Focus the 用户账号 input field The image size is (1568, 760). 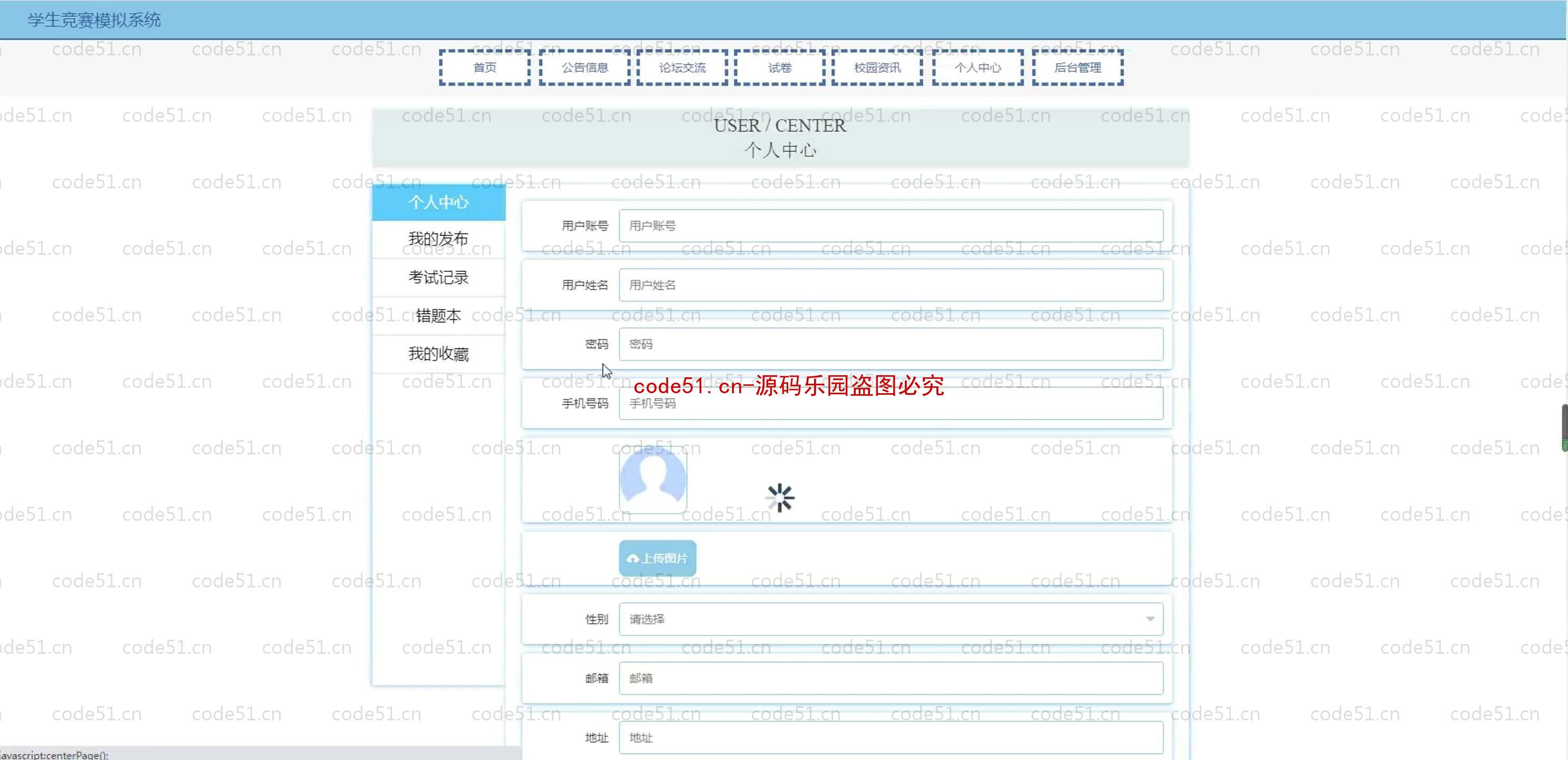[891, 226]
